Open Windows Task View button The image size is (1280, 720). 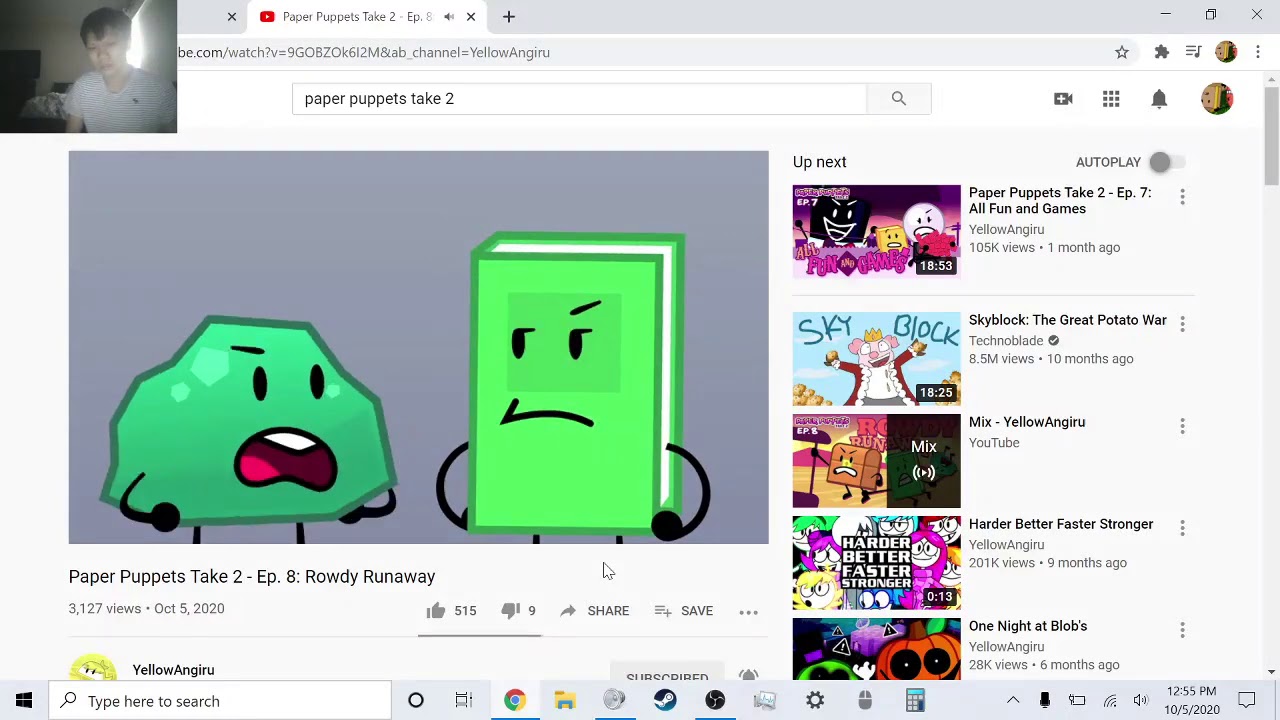point(463,701)
